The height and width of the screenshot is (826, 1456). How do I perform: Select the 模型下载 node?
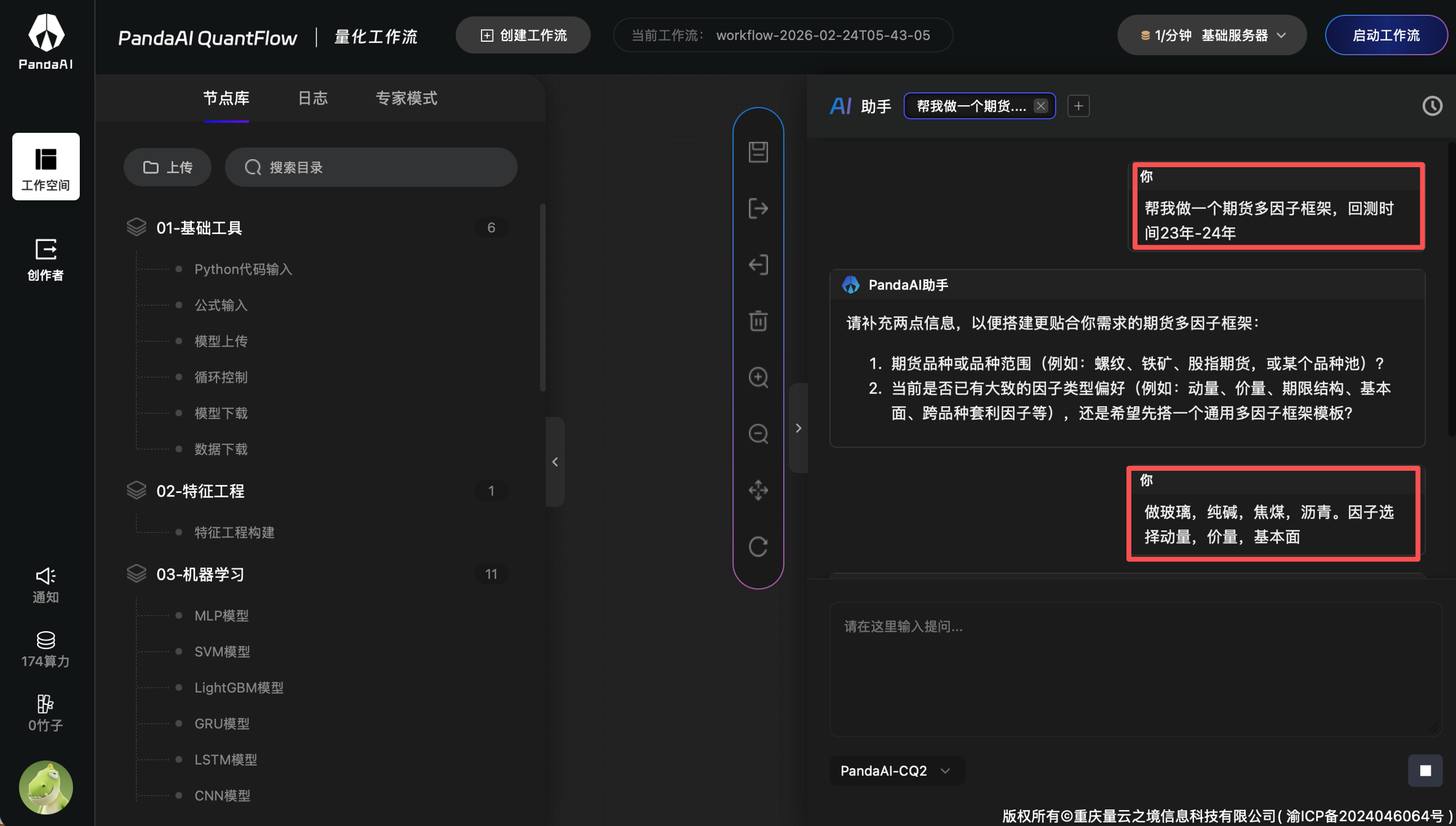(x=221, y=413)
